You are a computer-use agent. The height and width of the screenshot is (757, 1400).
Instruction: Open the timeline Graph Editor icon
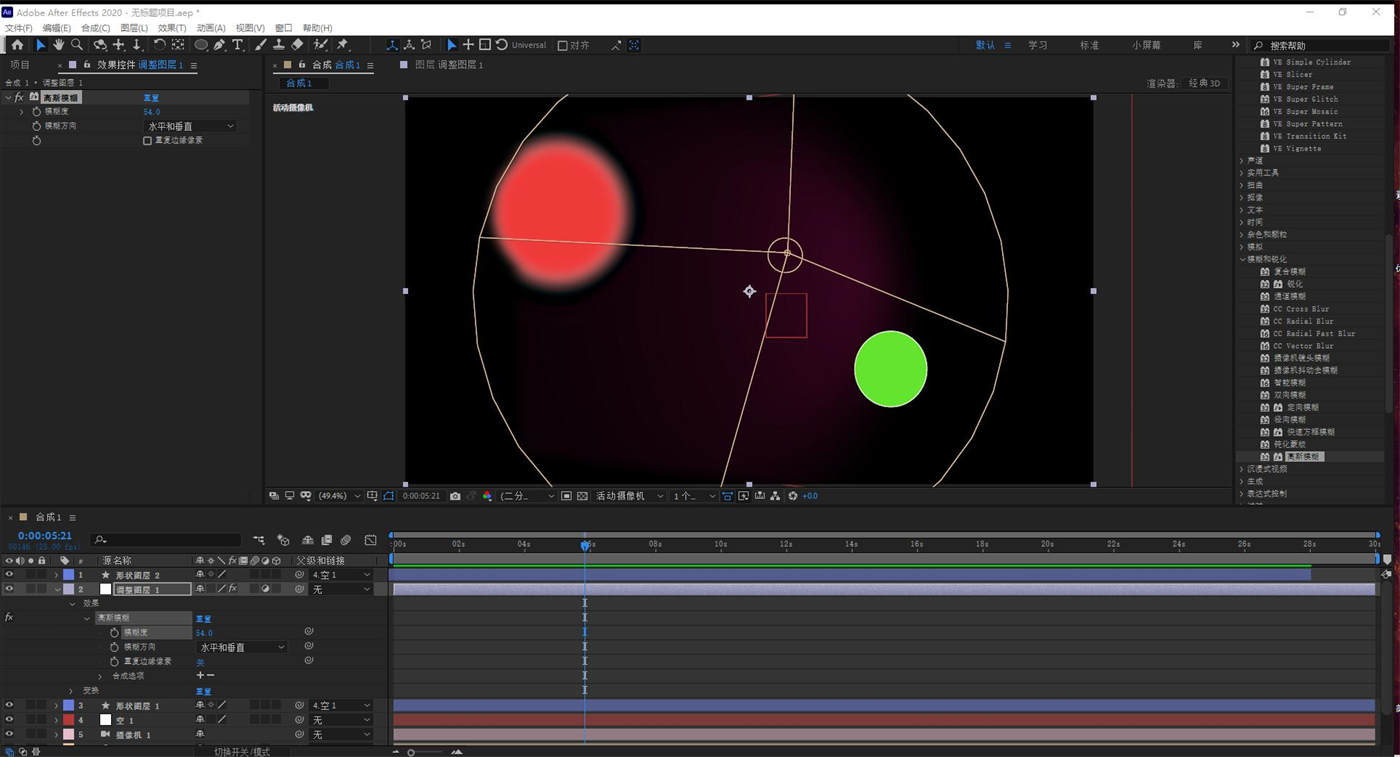(x=371, y=540)
